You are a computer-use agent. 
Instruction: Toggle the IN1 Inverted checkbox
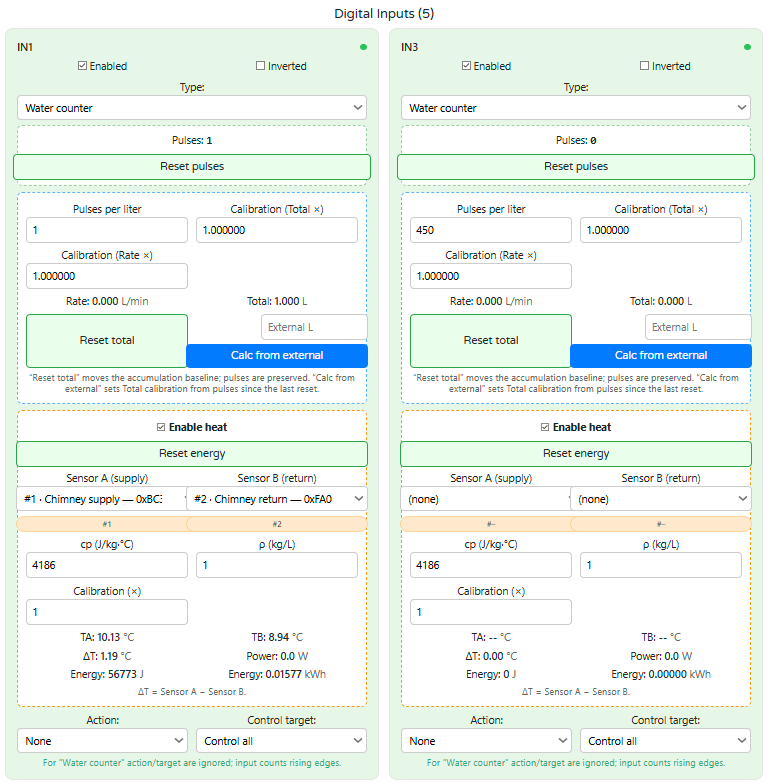[260, 66]
